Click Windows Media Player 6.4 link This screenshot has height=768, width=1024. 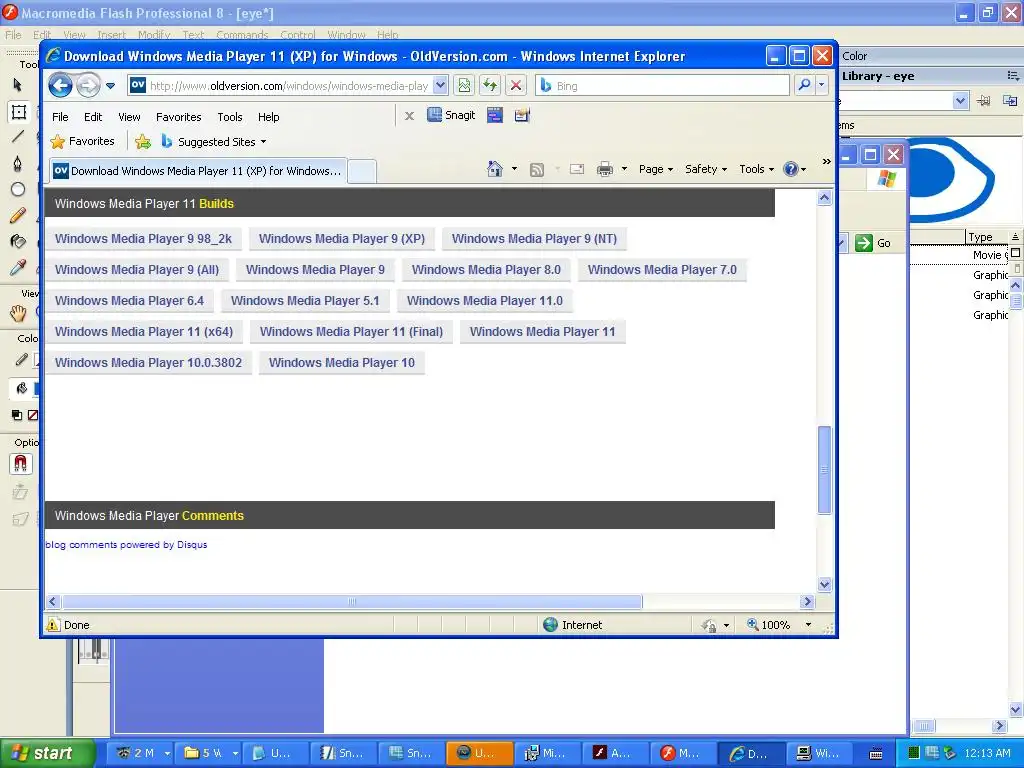coord(129,301)
